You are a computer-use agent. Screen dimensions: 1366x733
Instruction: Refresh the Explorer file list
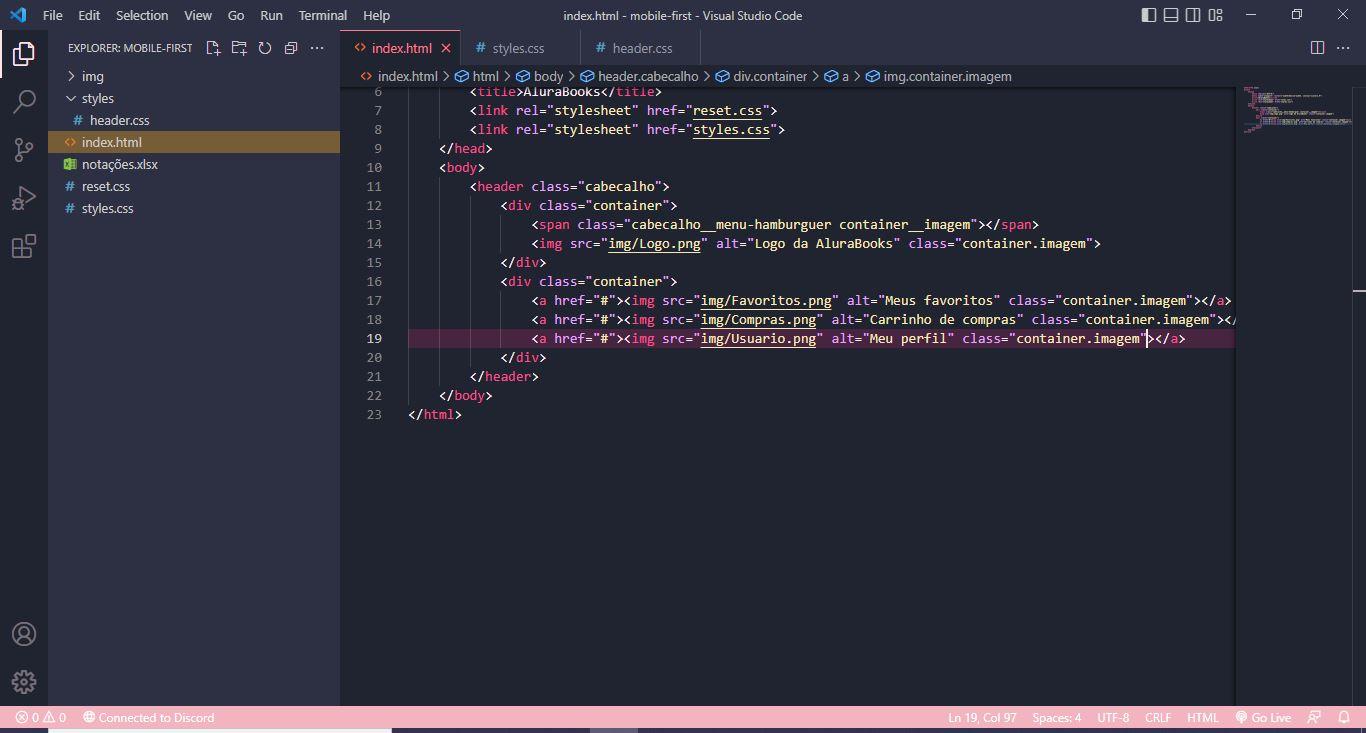(265, 48)
